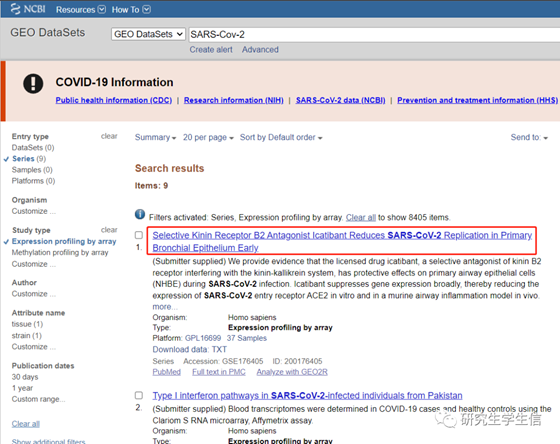
Task: Click the ID: 200176405 text
Action: coord(297,361)
